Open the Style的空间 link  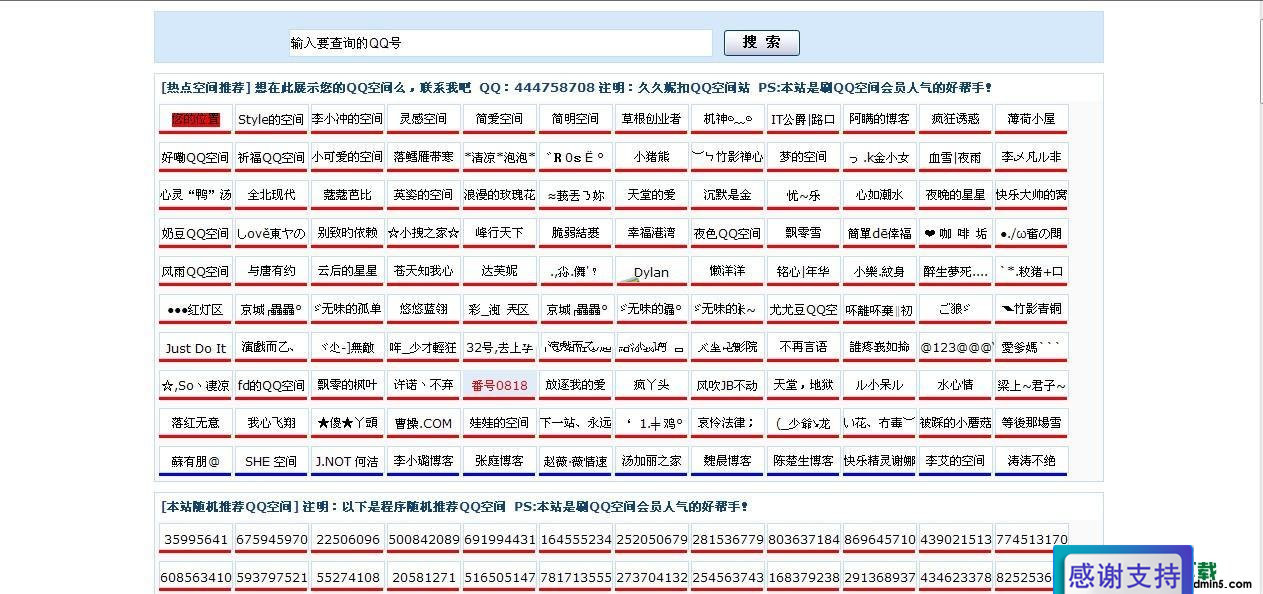point(271,119)
